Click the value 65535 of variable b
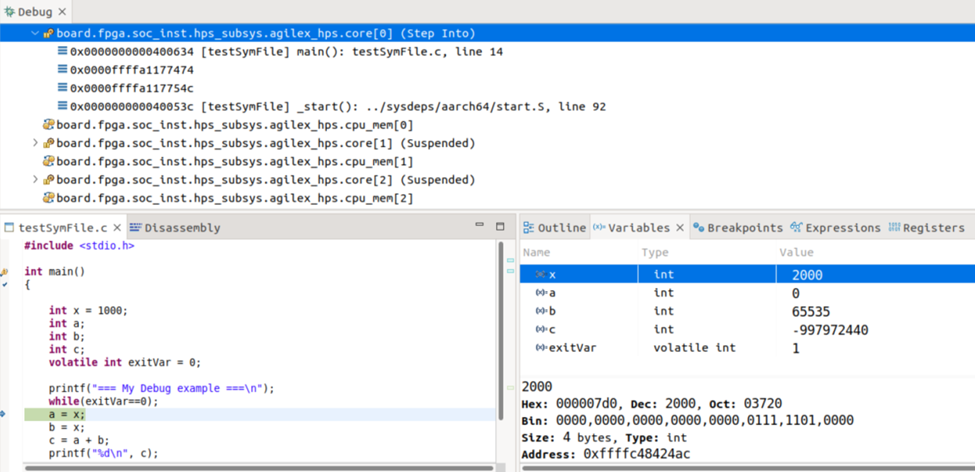The height and width of the screenshot is (472, 975). (x=810, y=311)
